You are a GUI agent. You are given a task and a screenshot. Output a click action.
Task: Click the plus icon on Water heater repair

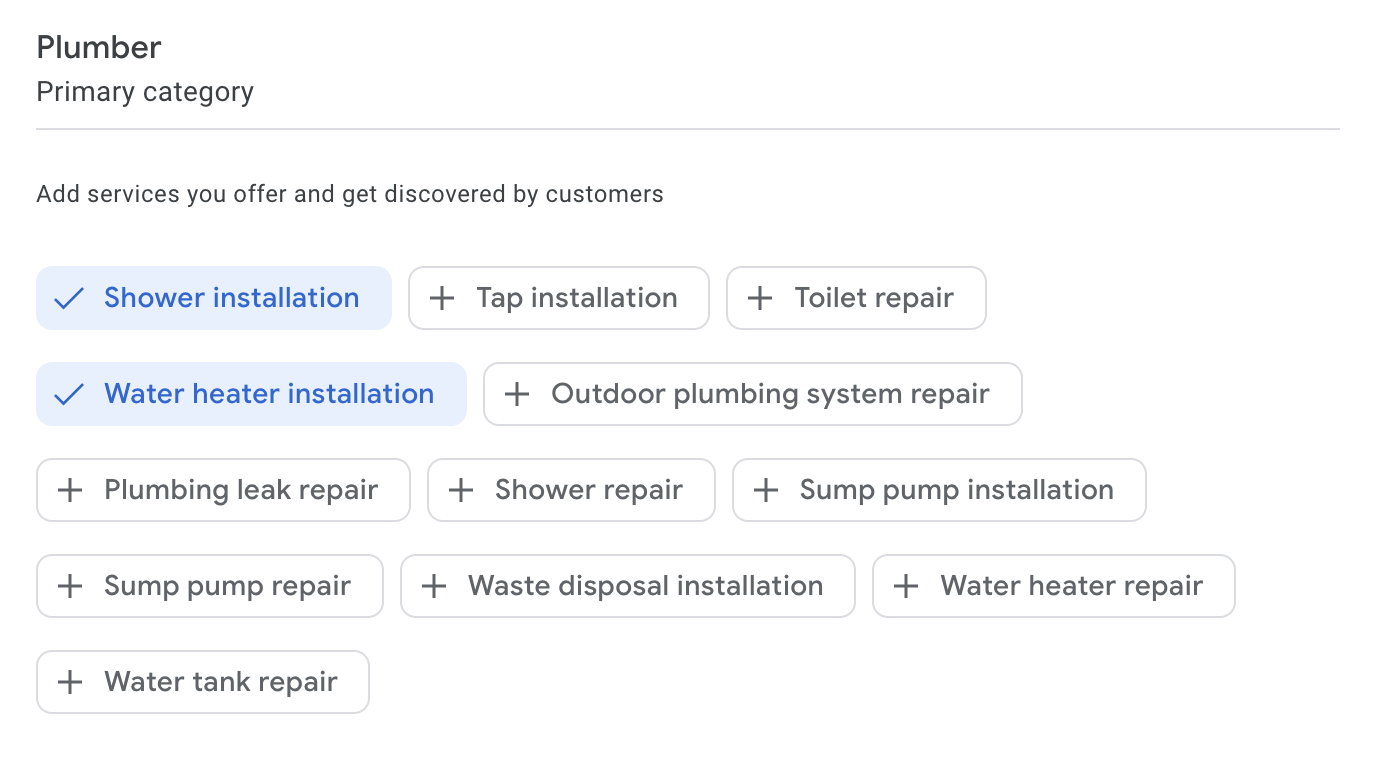coord(907,586)
